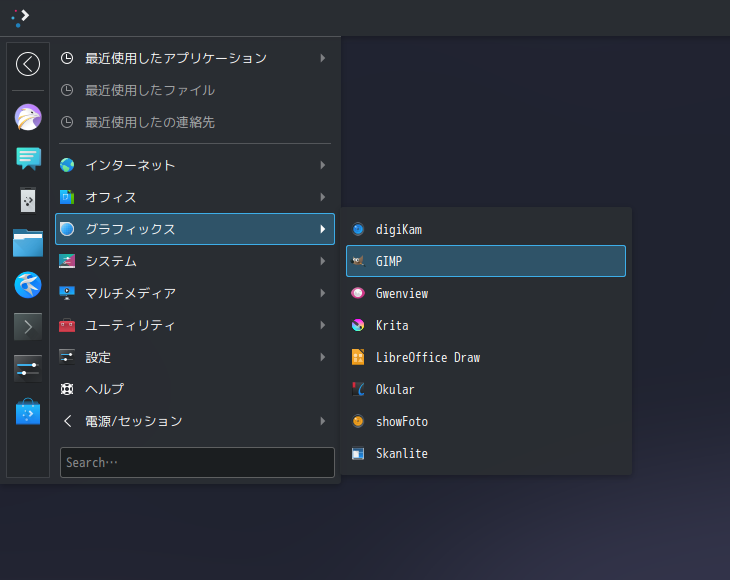The width and height of the screenshot is (730, 580).
Task: Expand the グラフィックス submenu arrow
Action: pyautogui.click(x=323, y=229)
